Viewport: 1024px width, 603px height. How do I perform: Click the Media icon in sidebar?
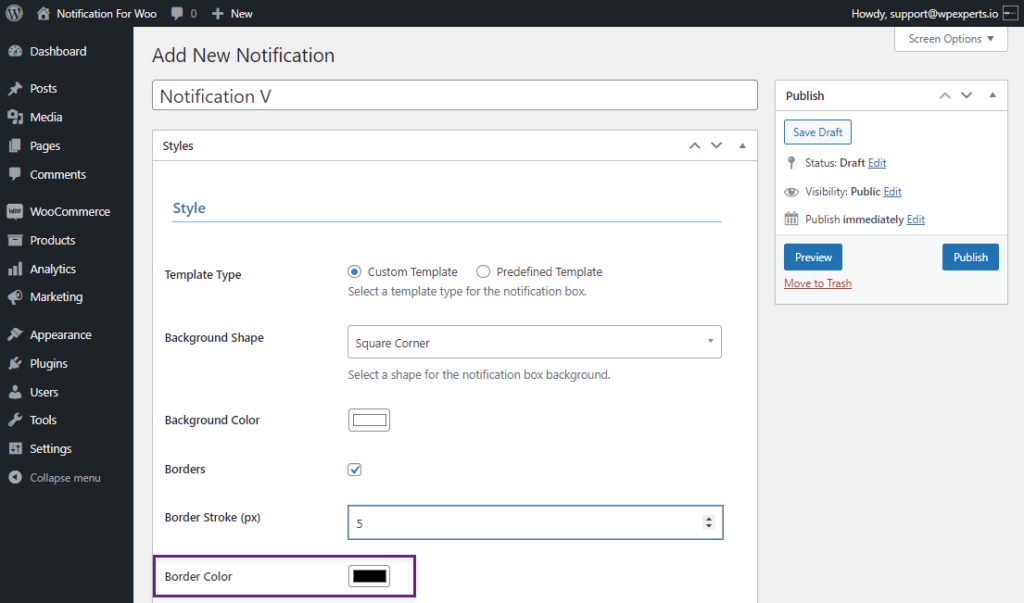pyautogui.click(x=15, y=117)
